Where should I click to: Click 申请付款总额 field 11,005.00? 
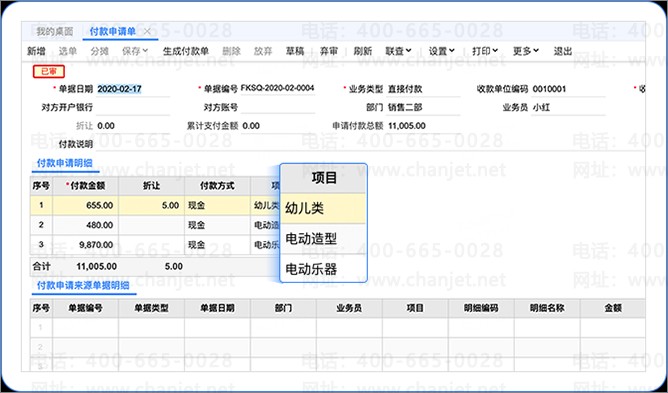click(423, 126)
